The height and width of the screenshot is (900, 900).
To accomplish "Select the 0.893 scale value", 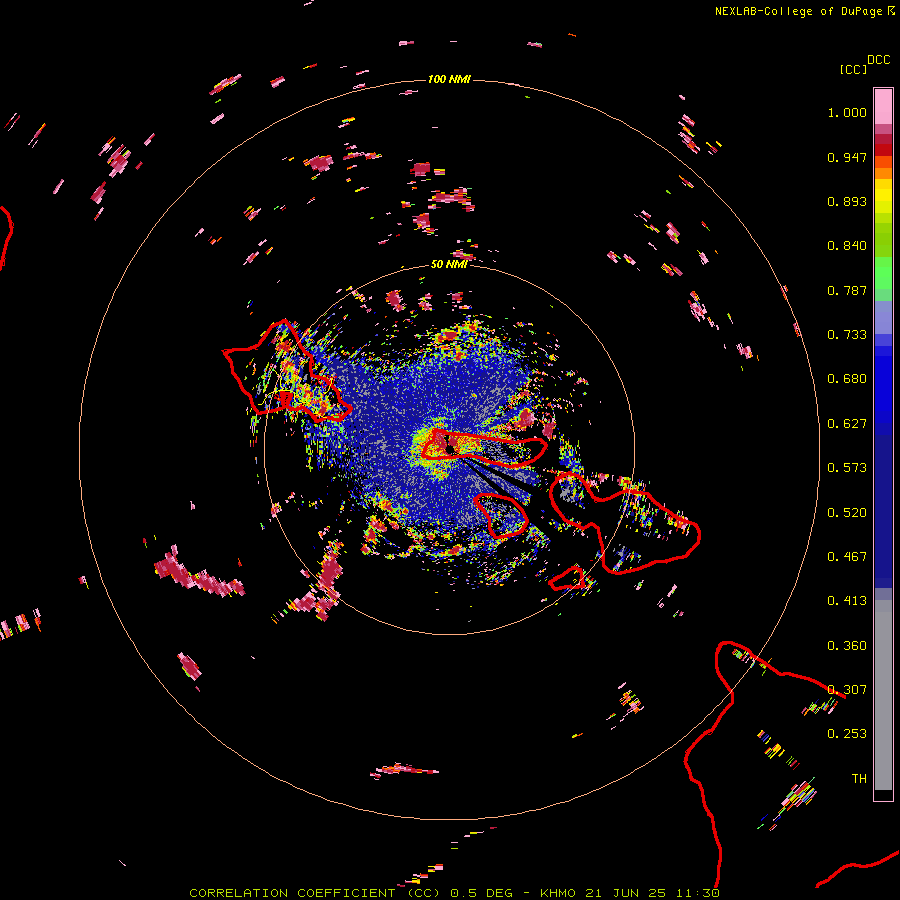I will click(x=847, y=201).
